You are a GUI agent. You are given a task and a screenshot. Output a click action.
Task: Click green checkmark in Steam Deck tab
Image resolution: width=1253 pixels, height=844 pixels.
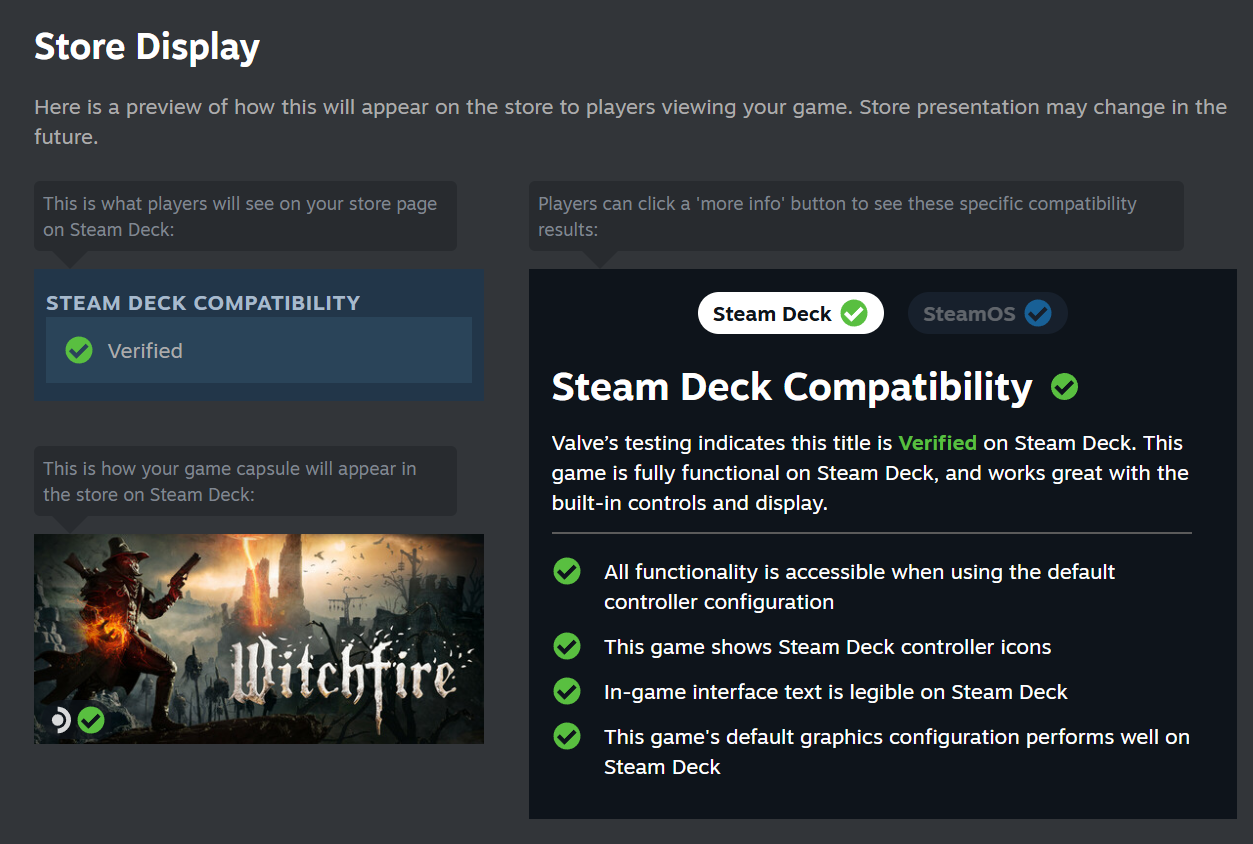854,314
